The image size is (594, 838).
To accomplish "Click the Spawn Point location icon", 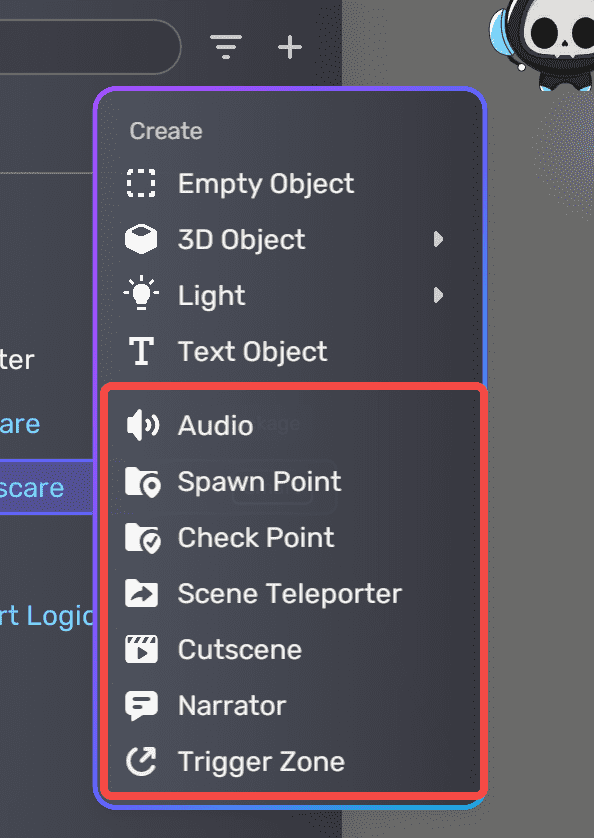I will pos(143,481).
